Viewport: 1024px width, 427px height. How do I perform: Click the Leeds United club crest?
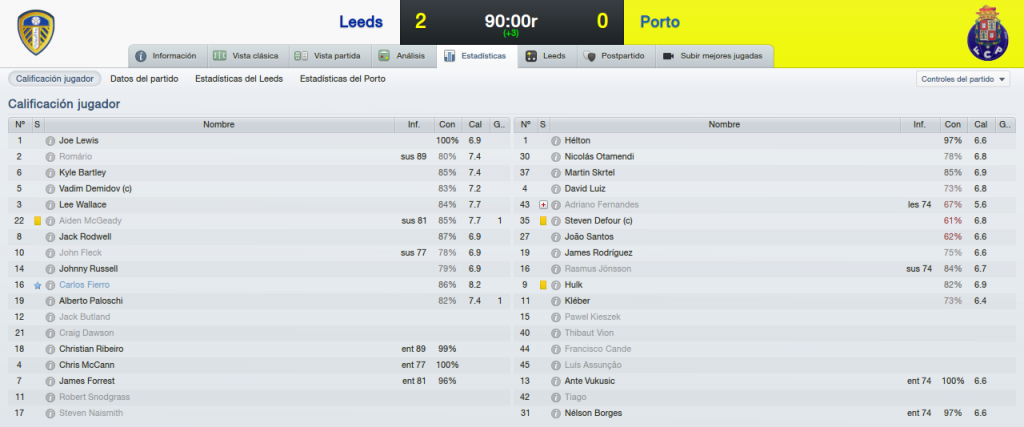pos(36,33)
